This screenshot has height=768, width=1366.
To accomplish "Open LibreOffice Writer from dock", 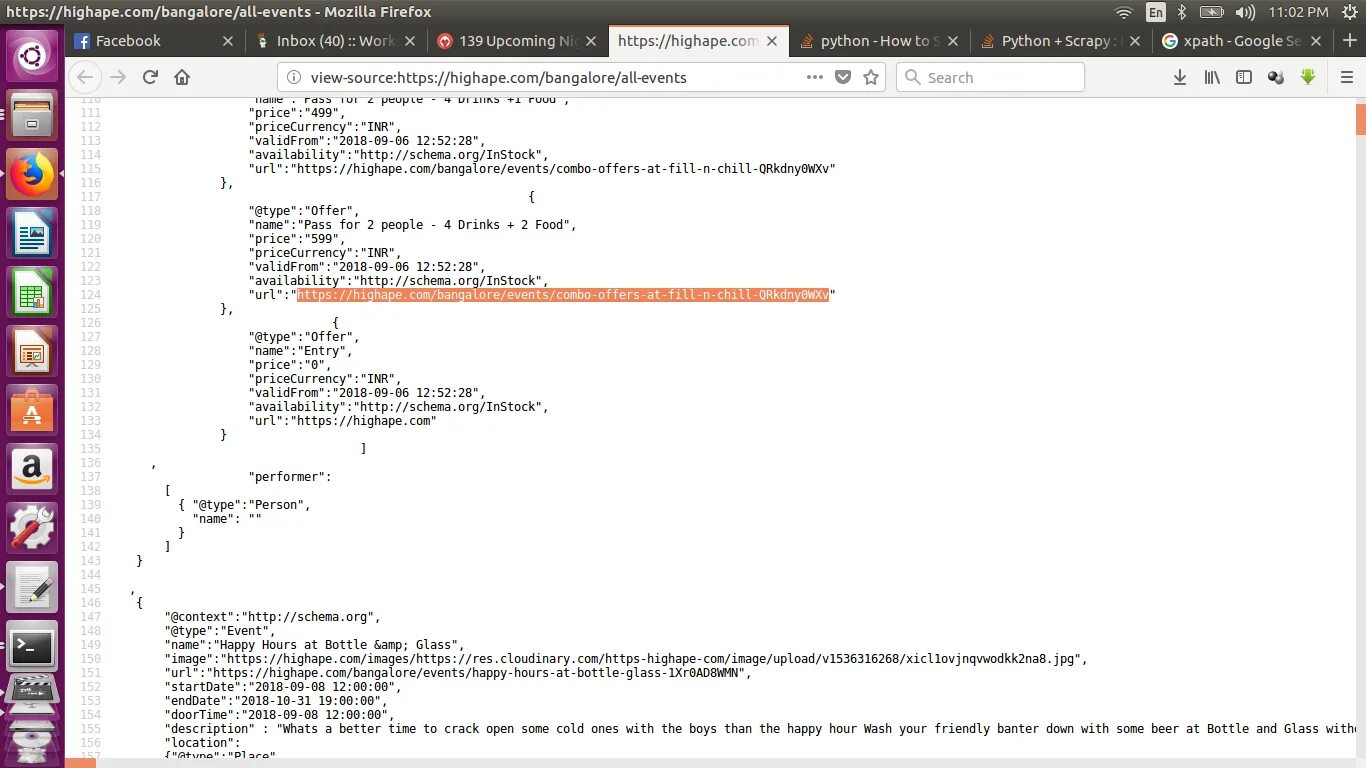I will pos(32,234).
